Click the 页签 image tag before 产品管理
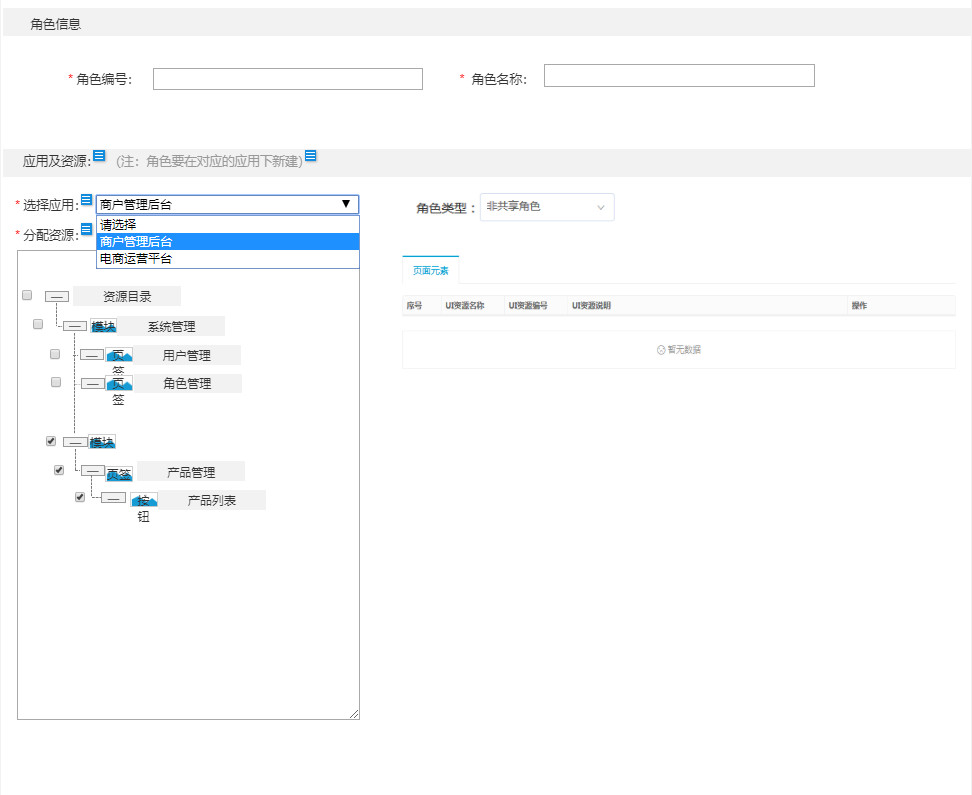The height and width of the screenshot is (795, 972). click(119, 474)
